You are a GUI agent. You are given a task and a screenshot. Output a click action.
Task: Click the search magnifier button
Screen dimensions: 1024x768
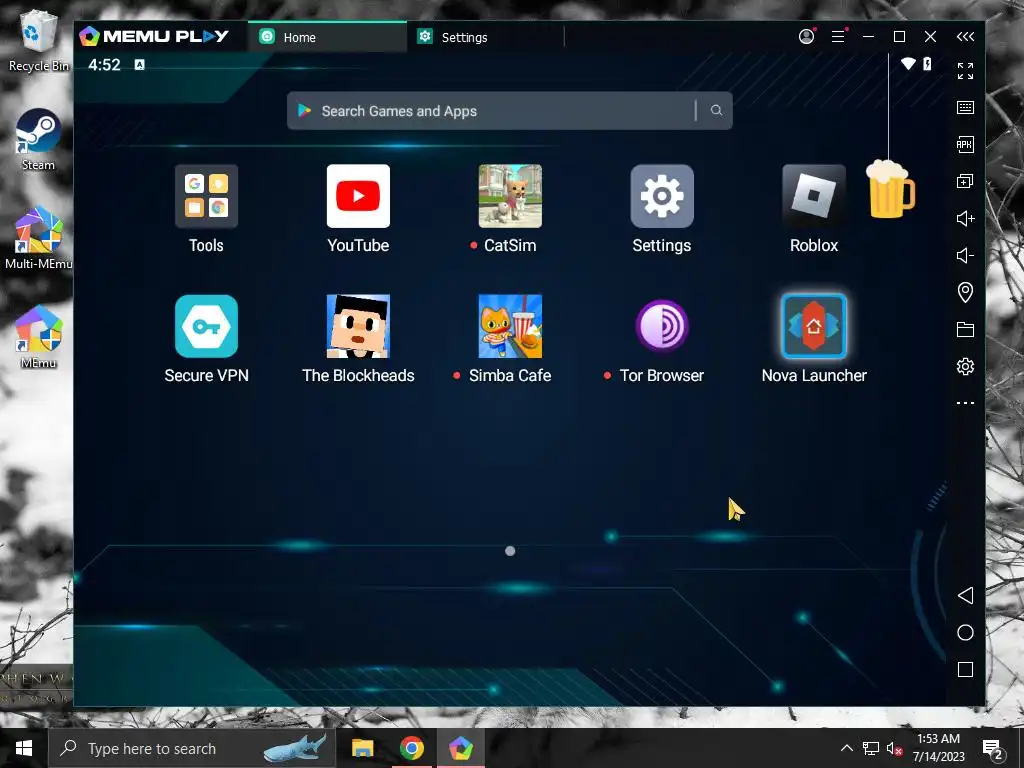click(716, 110)
